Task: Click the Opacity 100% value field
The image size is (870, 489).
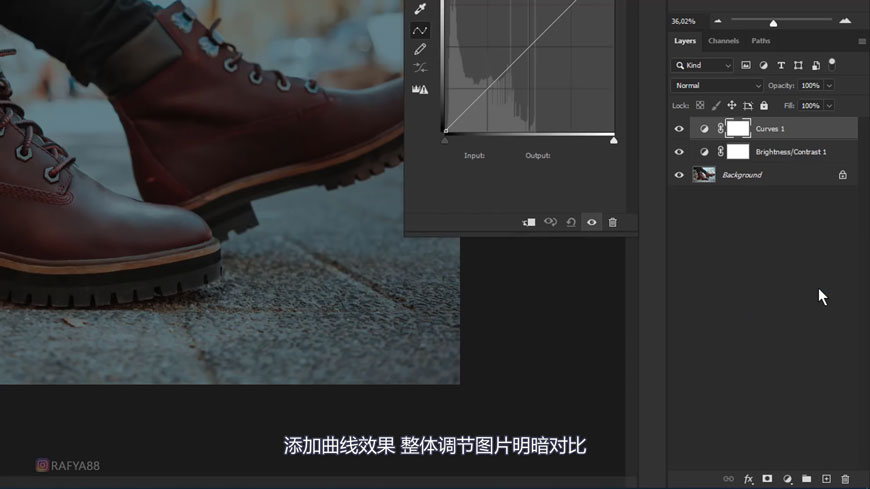Action: (811, 85)
